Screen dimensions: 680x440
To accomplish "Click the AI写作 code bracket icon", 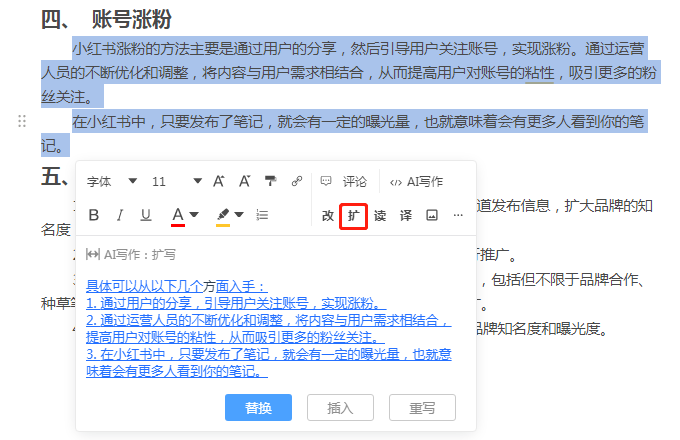I will [x=396, y=182].
